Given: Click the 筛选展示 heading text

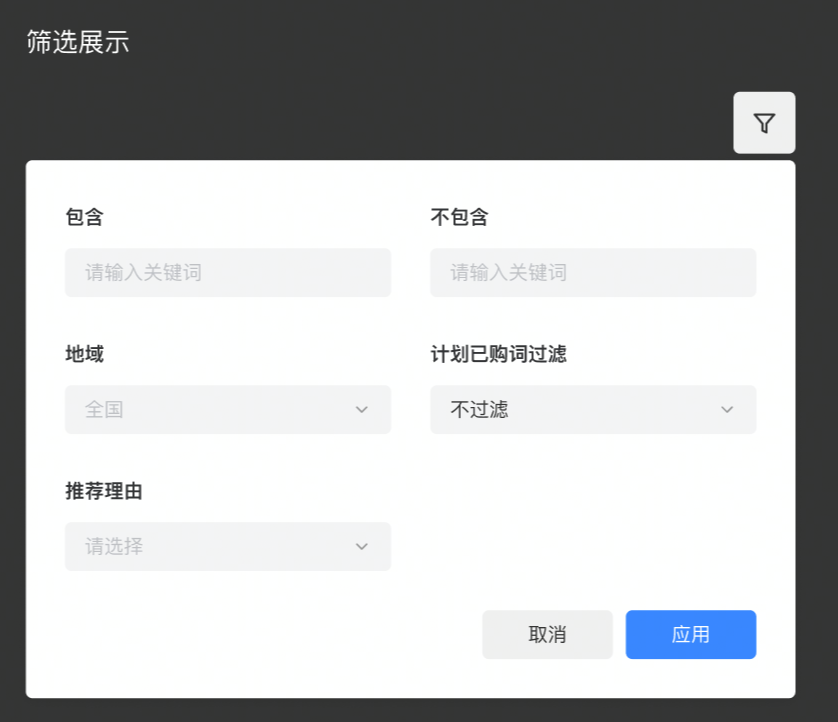Looking at the screenshot, I should point(78,42).
